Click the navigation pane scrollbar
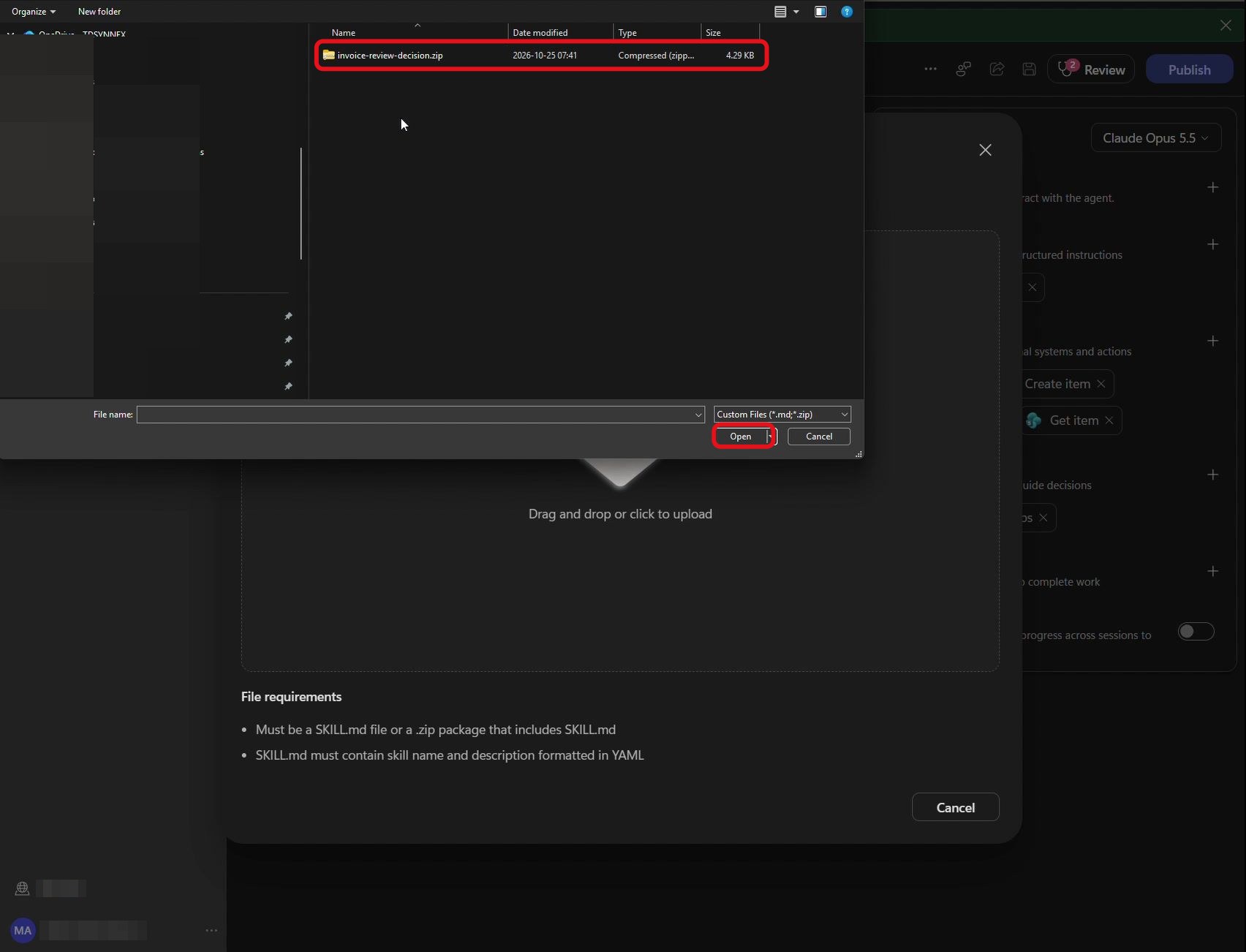Screen dimensions: 1246x952 [301, 203]
